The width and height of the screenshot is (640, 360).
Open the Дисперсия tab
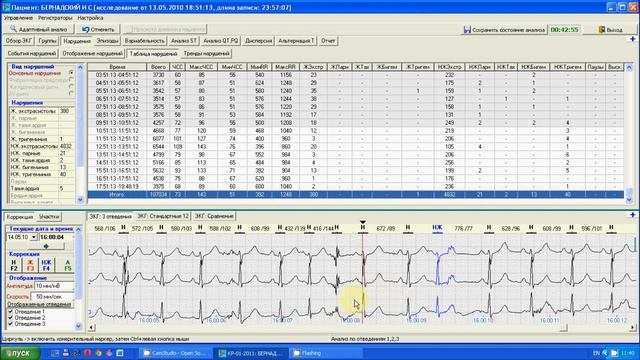[258, 41]
